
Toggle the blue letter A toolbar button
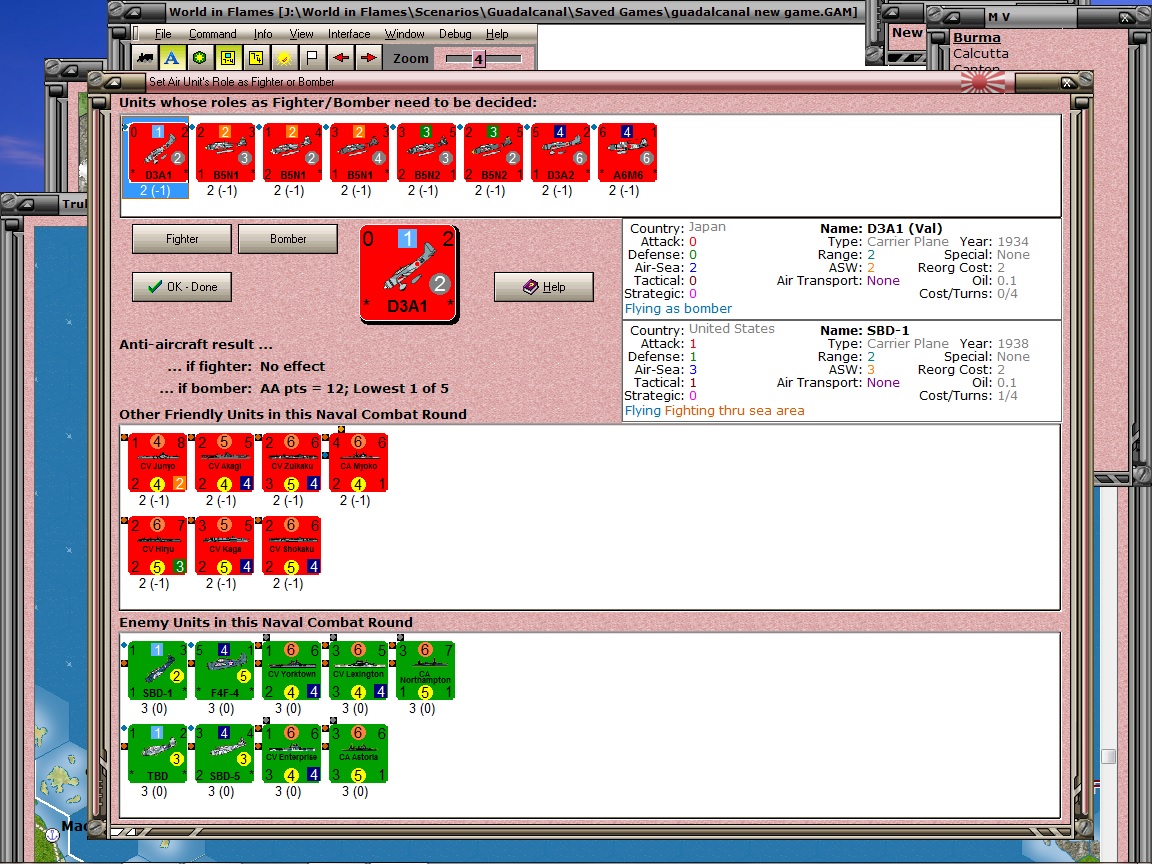tap(171, 57)
